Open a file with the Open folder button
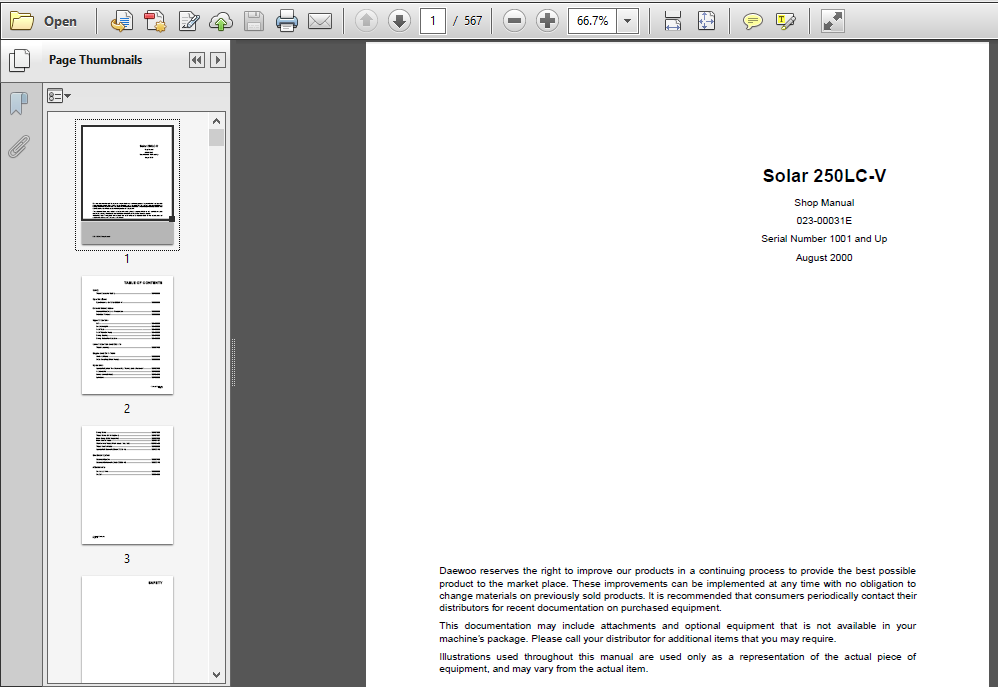The width and height of the screenshot is (998, 687). point(44,21)
